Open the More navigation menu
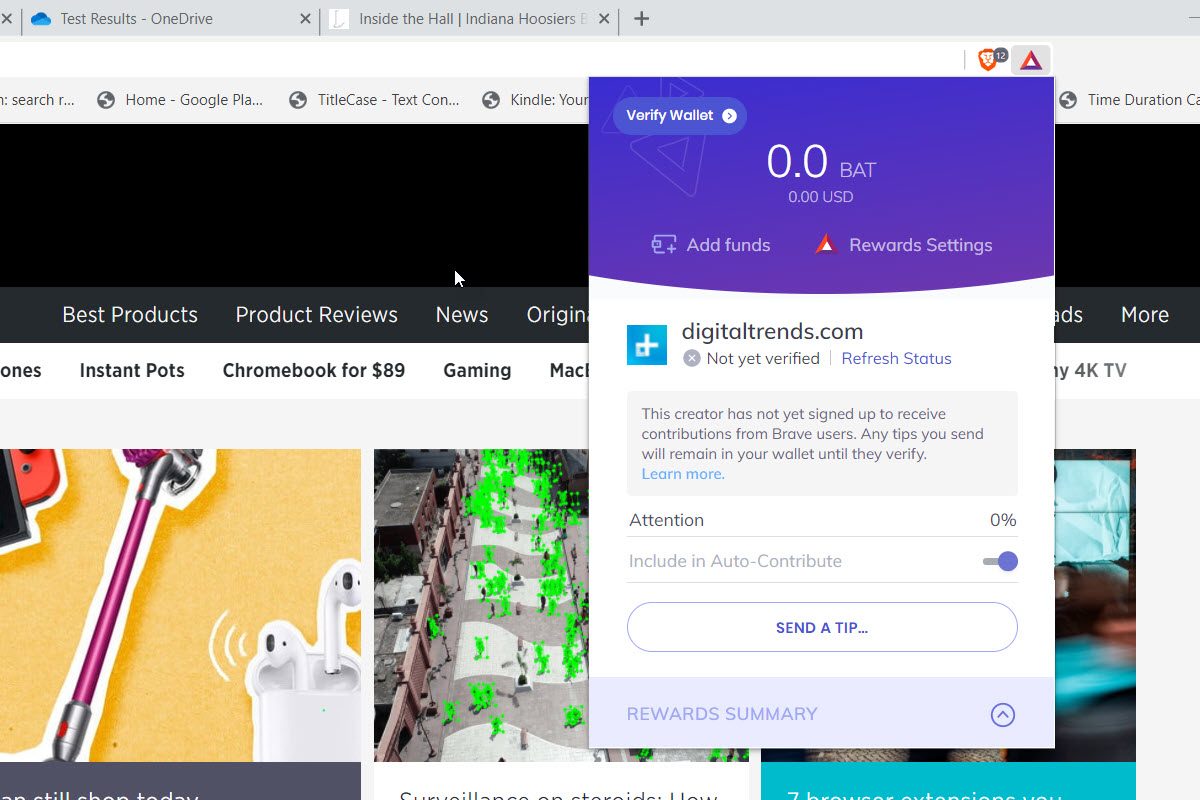The image size is (1200, 800). 1145,314
